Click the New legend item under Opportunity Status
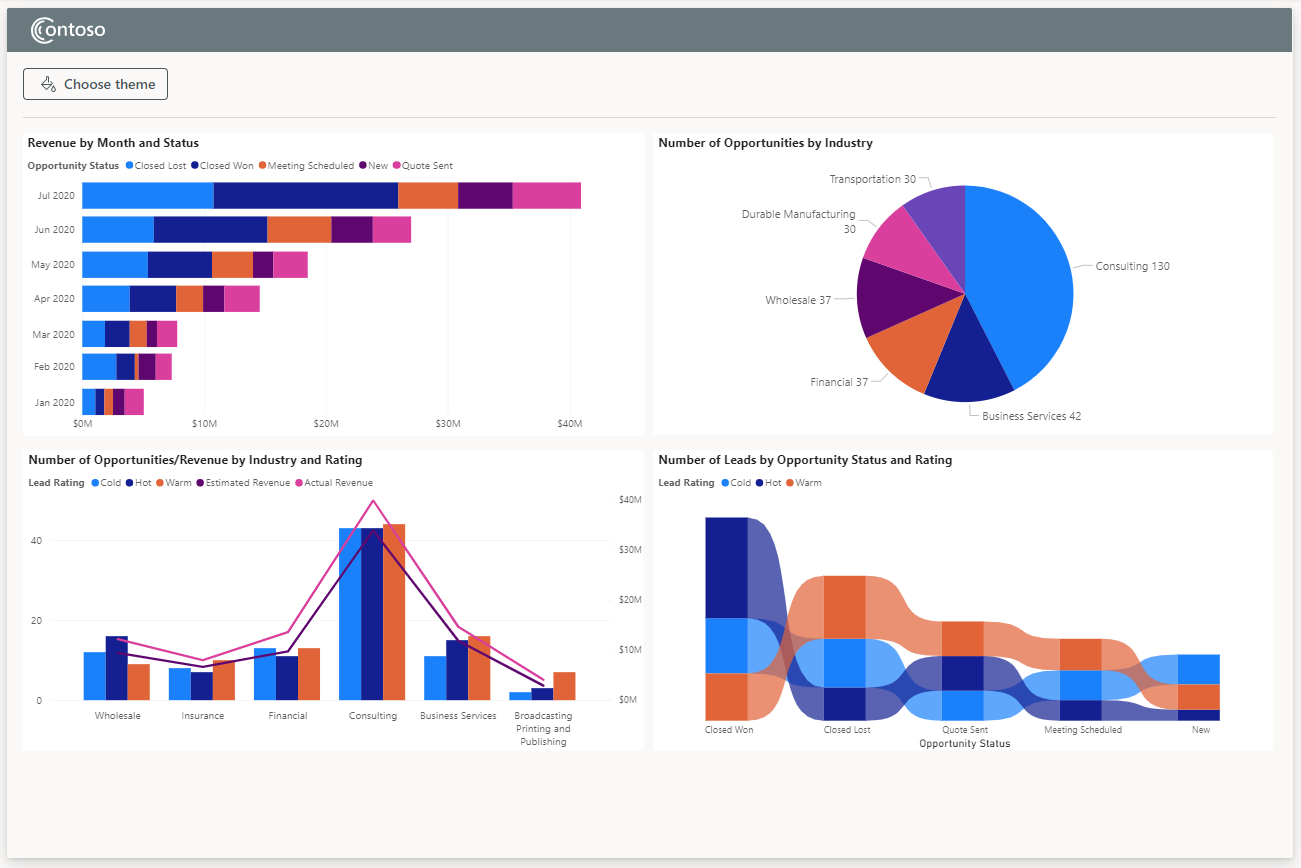Viewport: 1301px width, 868px height. pos(374,165)
